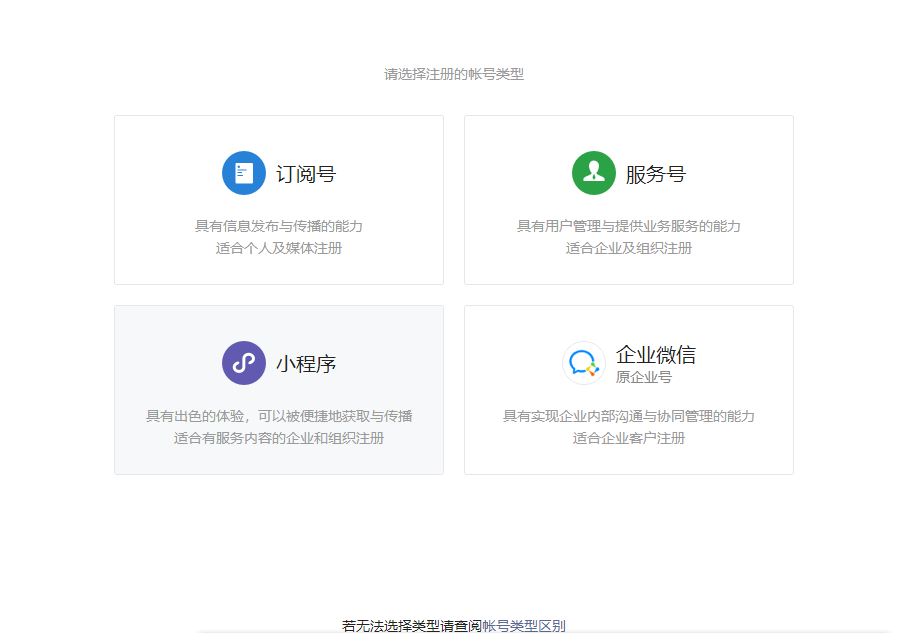Click 具有实现企业内部沟通与协同管理的能力 description
This screenshot has width=906, height=633.
tap(629, 416)
